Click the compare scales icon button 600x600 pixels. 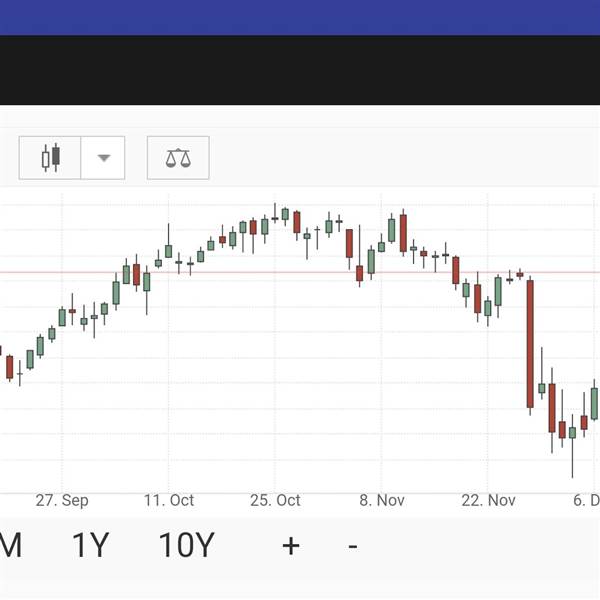[x=178, y=158]
